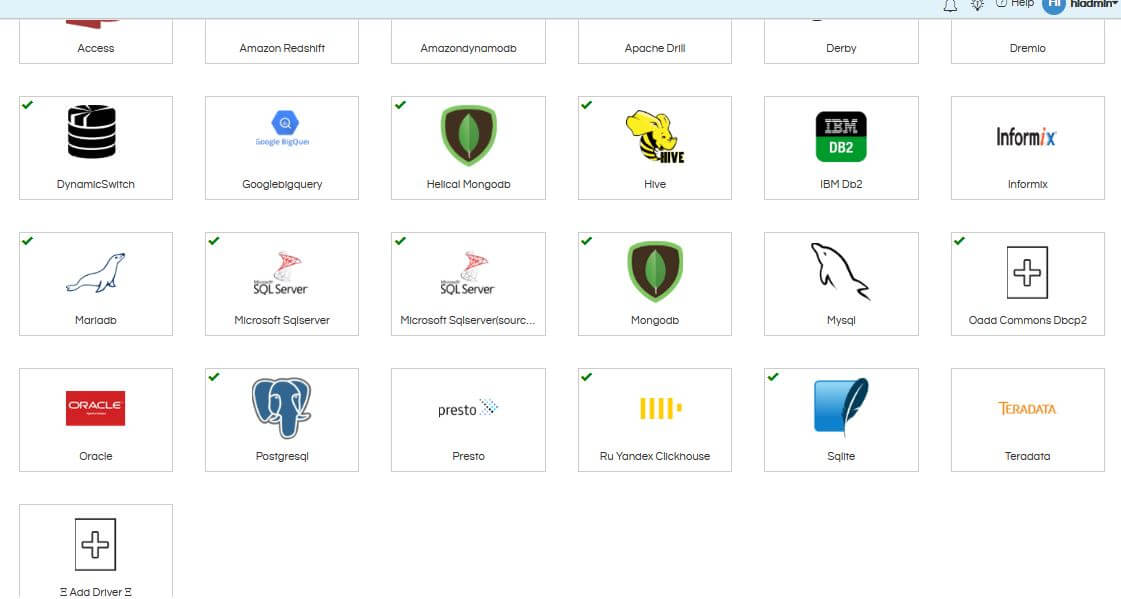
Task: Click the Oada Commons Dbcp2 text
Action: point(1027,320)
